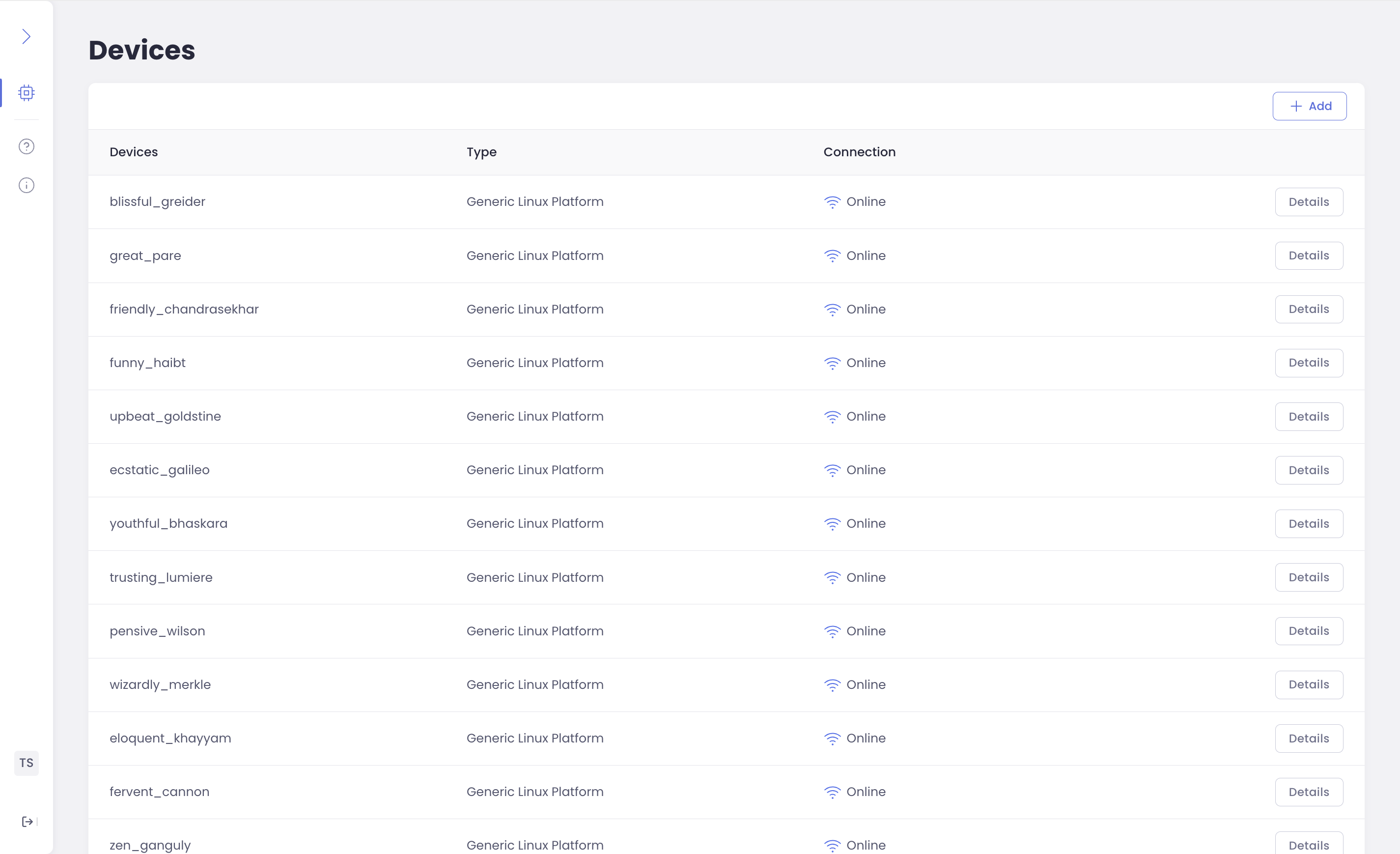
Task: Click the wifi icon beside eloquent_khayyam
Action: click(x=833, y=739)
